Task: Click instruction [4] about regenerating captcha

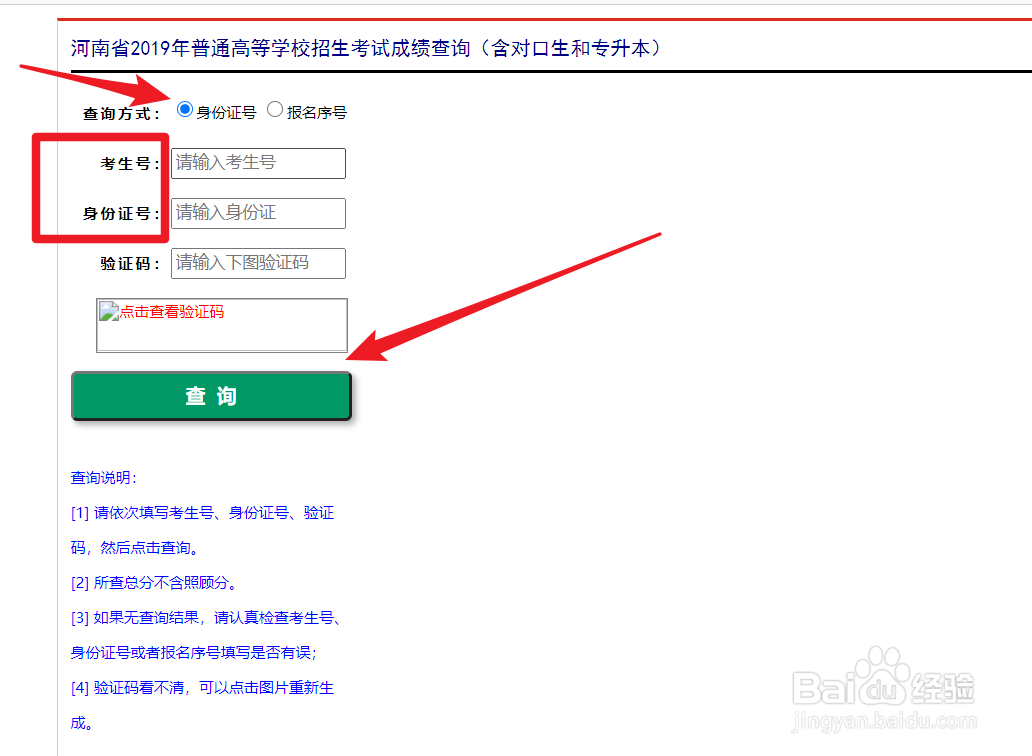Action: 203,687
